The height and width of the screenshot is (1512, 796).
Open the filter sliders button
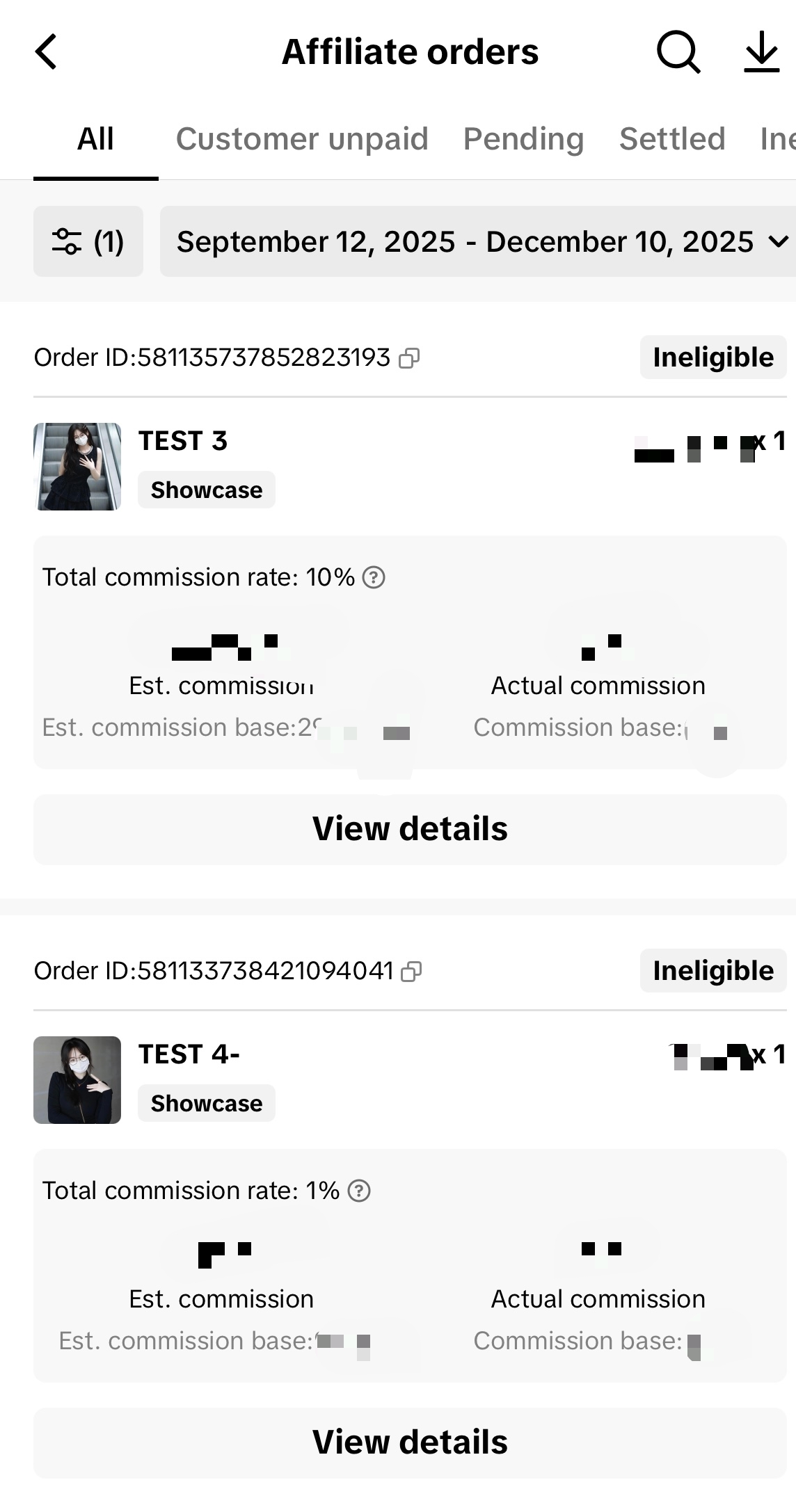[x=88, y=241]
